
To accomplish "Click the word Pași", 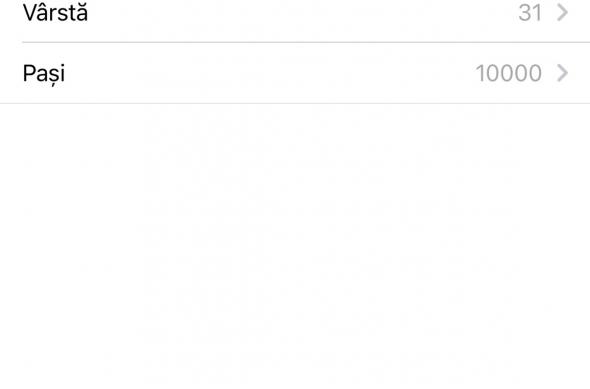I will 44,74.
